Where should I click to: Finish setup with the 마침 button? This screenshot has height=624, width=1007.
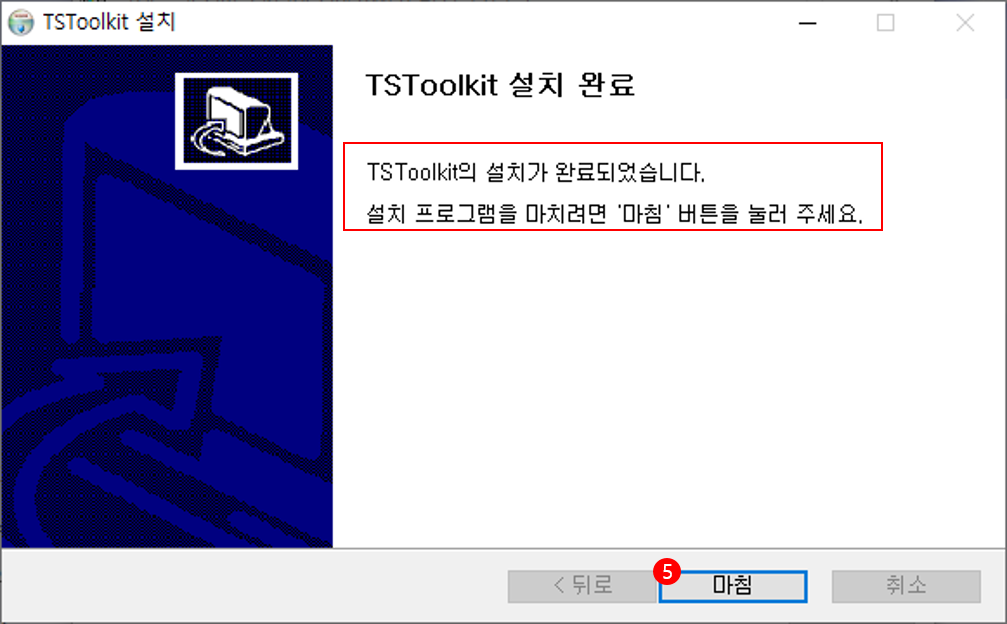coord(733,586)
